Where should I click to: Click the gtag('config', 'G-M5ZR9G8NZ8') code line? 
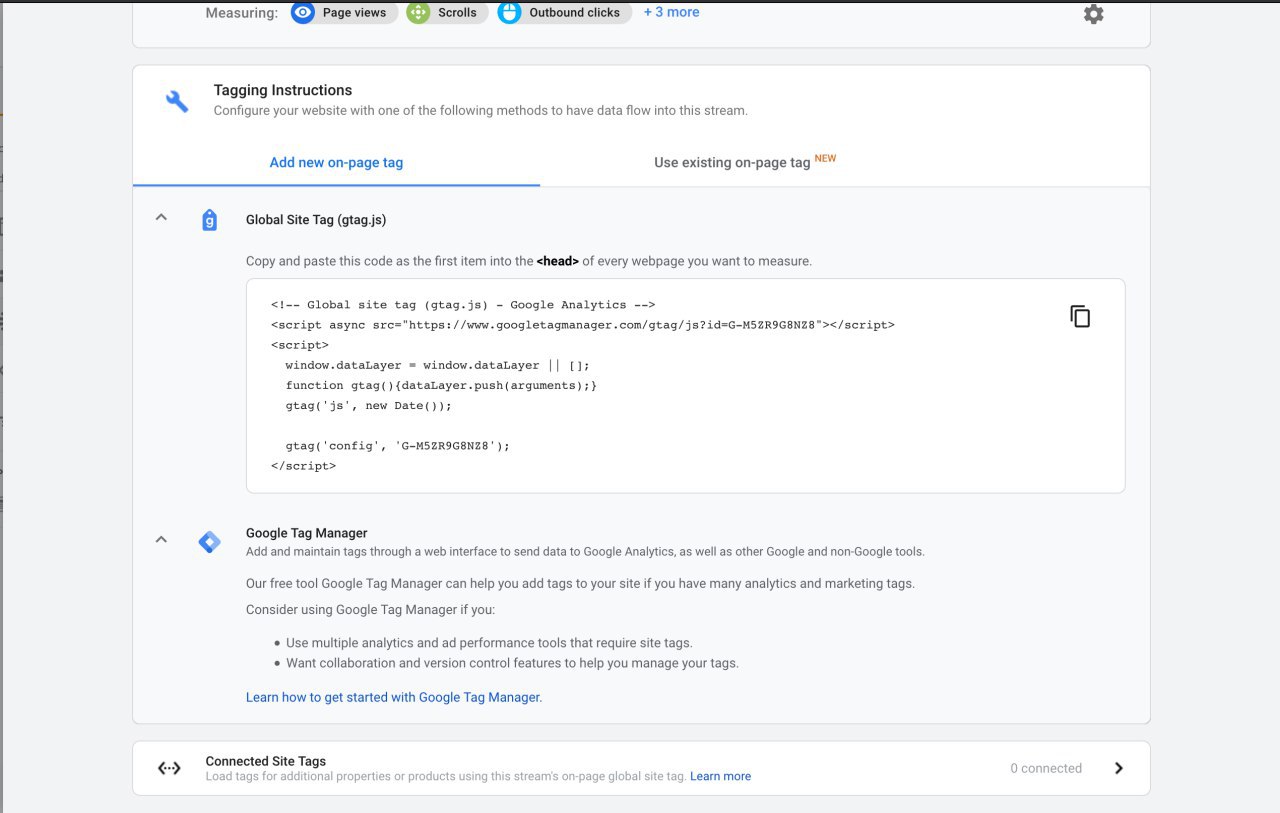coord(397,446)
